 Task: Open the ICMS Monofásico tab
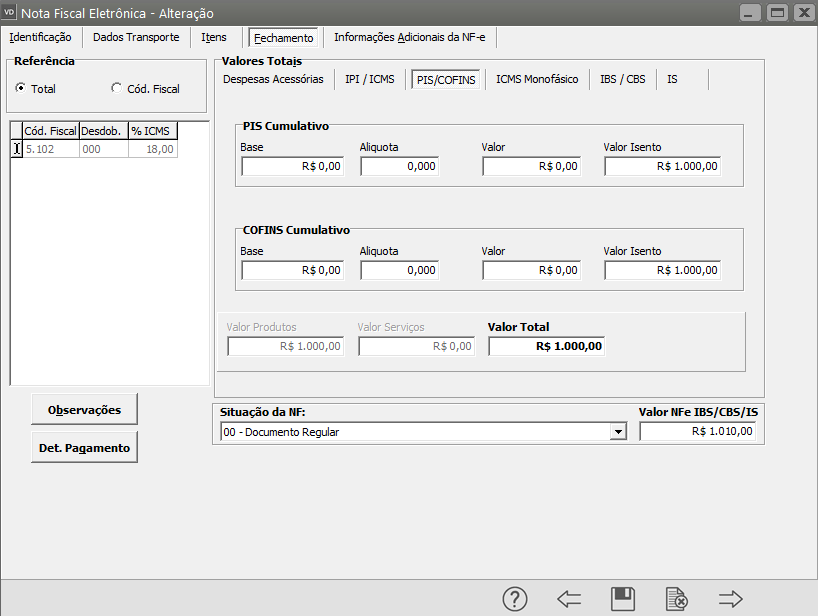(x=537, y=79)
